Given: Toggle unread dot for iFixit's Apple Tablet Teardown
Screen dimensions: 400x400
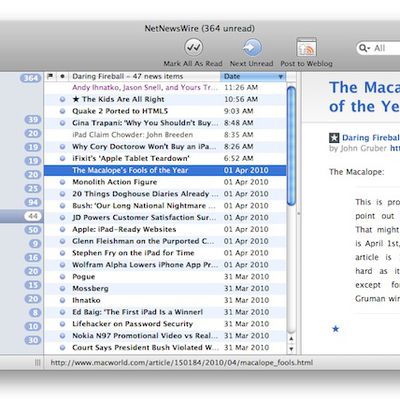Looking at the screenshot, I should [62, 159].
